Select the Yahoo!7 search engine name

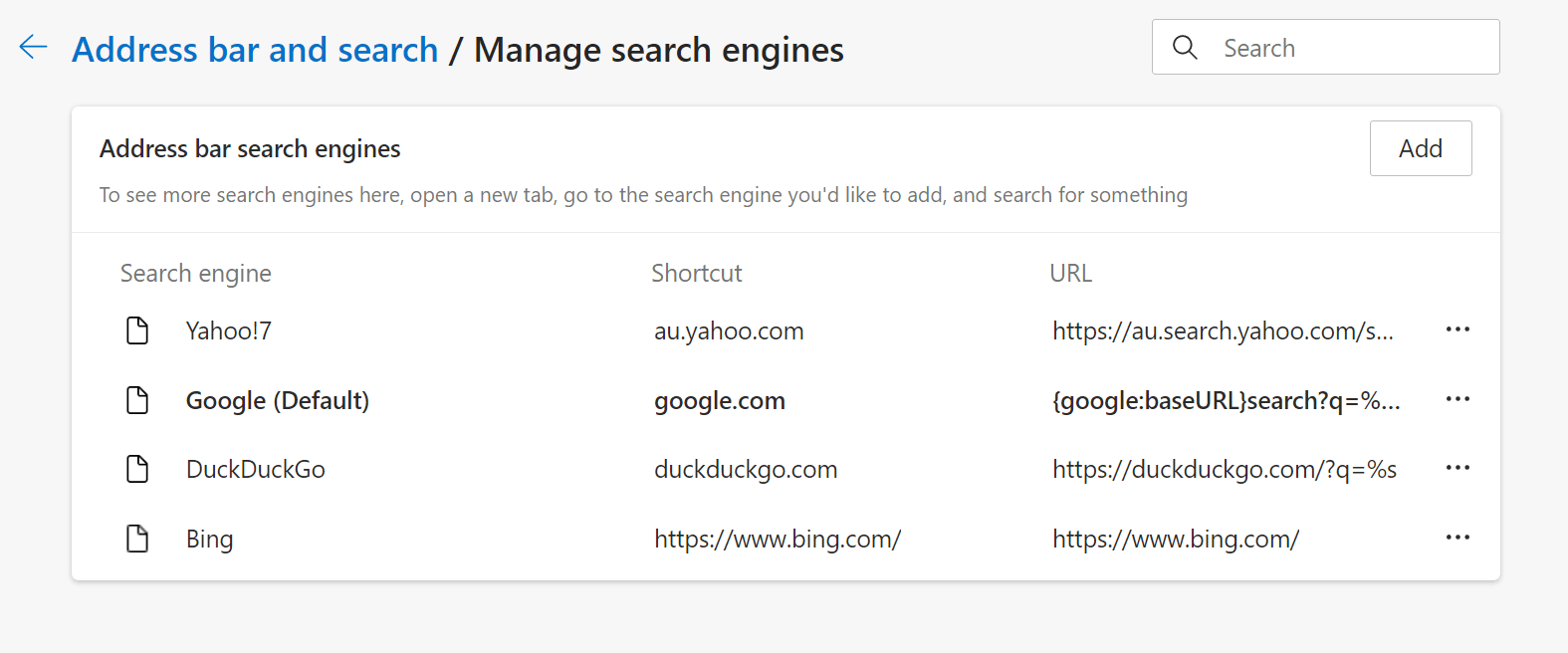pos(228,331)
